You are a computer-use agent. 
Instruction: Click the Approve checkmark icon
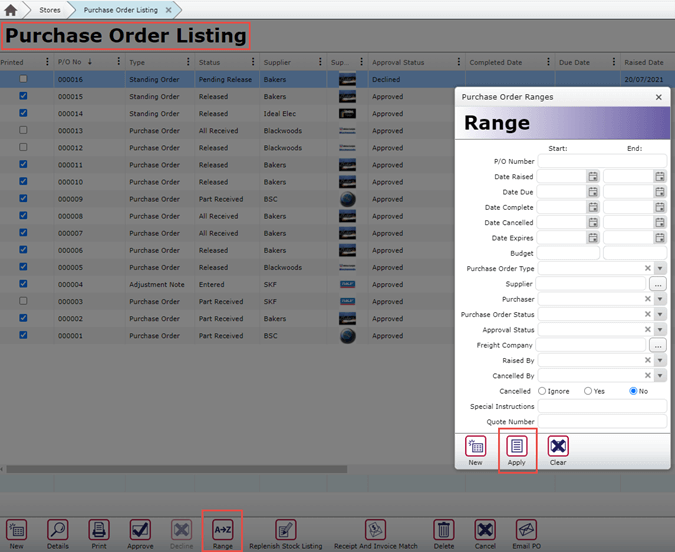pyautogui.click(x=140, y=530)
